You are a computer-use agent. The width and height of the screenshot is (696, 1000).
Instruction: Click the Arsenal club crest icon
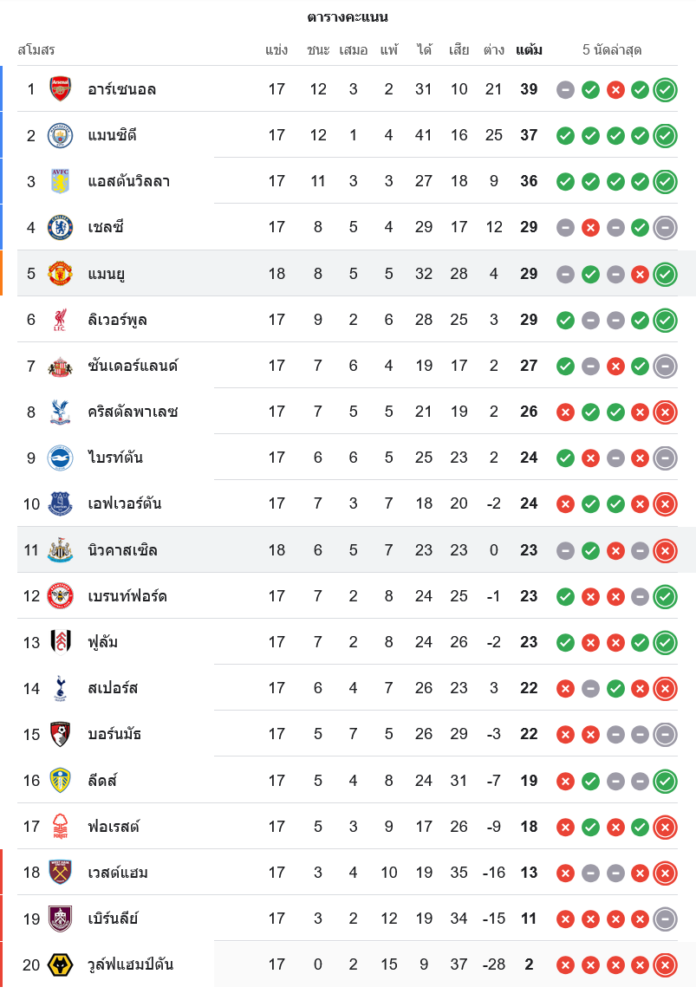click(61, 89)
